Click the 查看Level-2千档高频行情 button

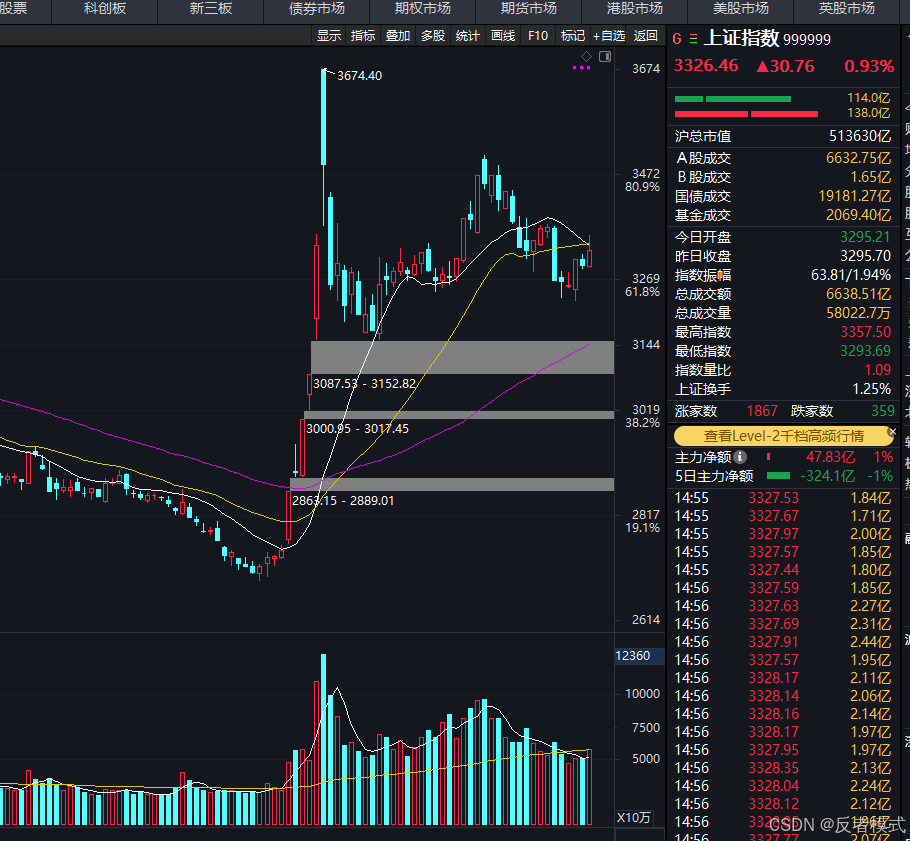[x=783, y=436]
